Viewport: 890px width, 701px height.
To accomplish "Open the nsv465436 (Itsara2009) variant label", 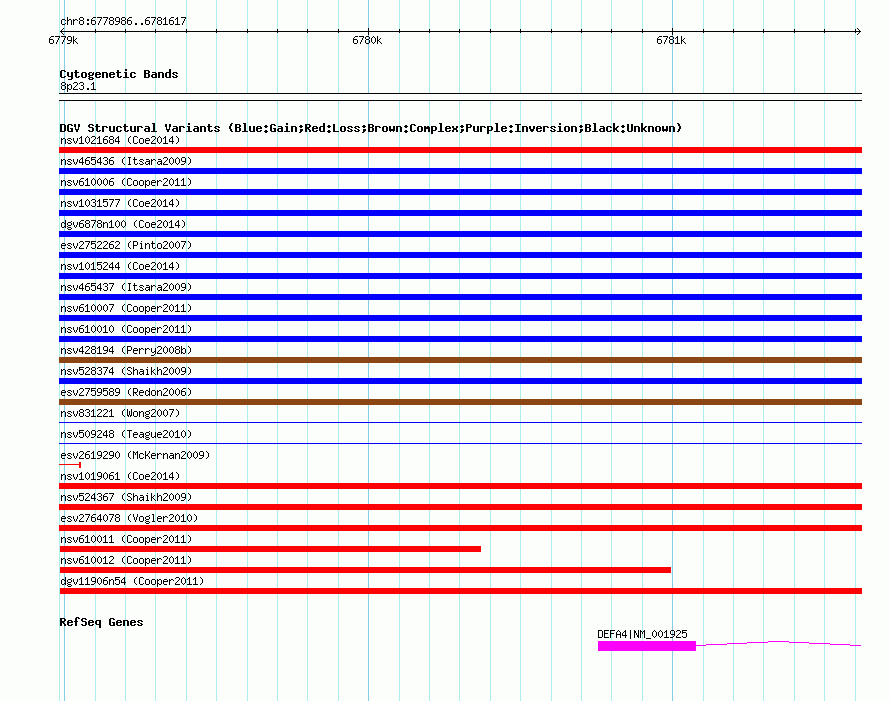I will pyautogui.click(x=126, y=161).
